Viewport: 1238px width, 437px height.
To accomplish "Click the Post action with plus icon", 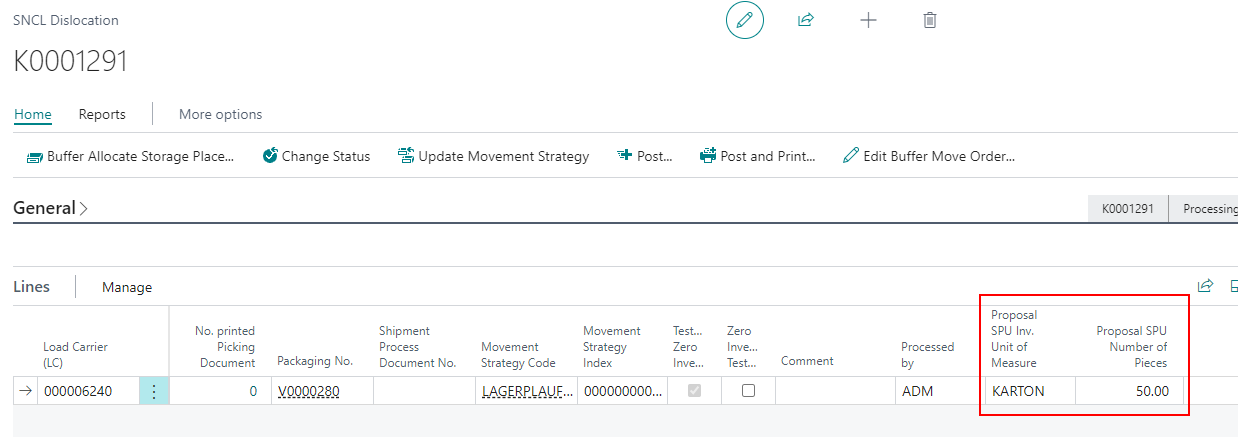I will click(x=645, y=156).
